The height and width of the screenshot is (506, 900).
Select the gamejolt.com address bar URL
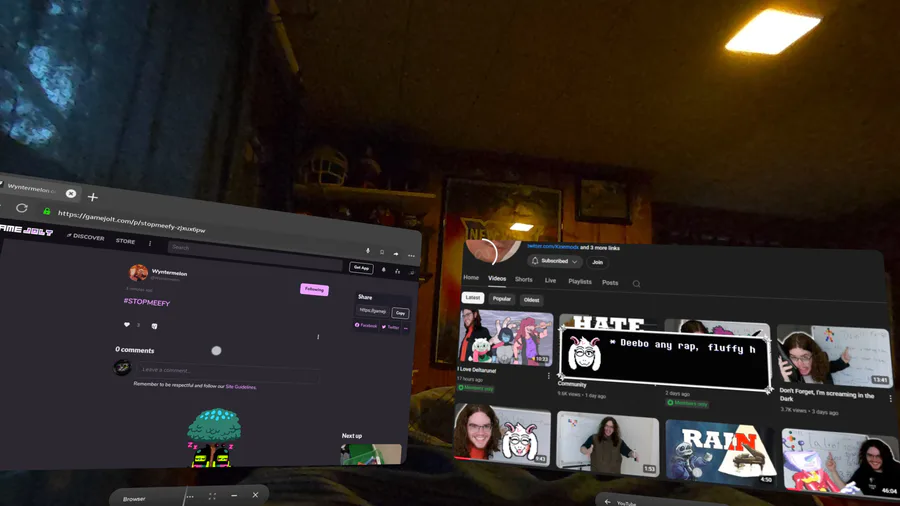click(131, 221)
